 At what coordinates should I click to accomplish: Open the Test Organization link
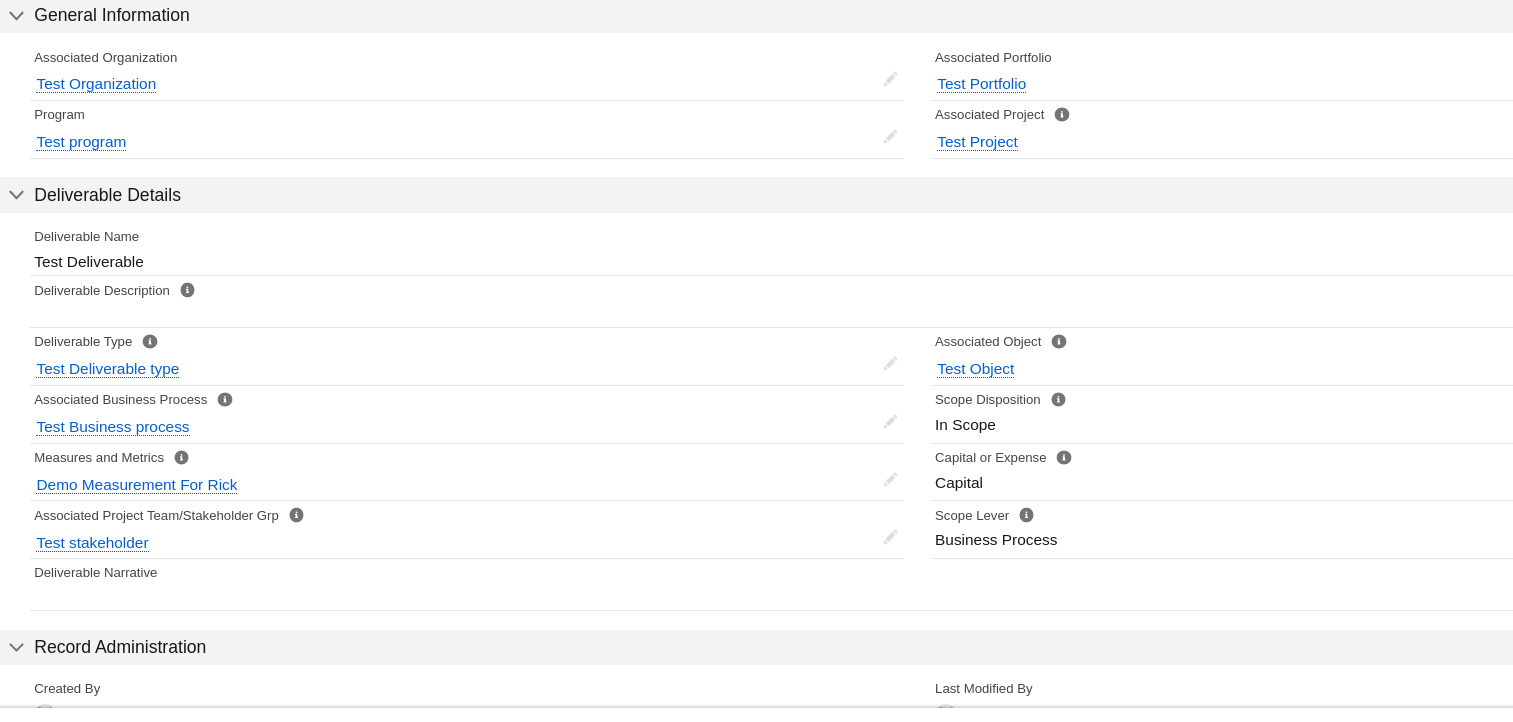[x=96, y=84]
